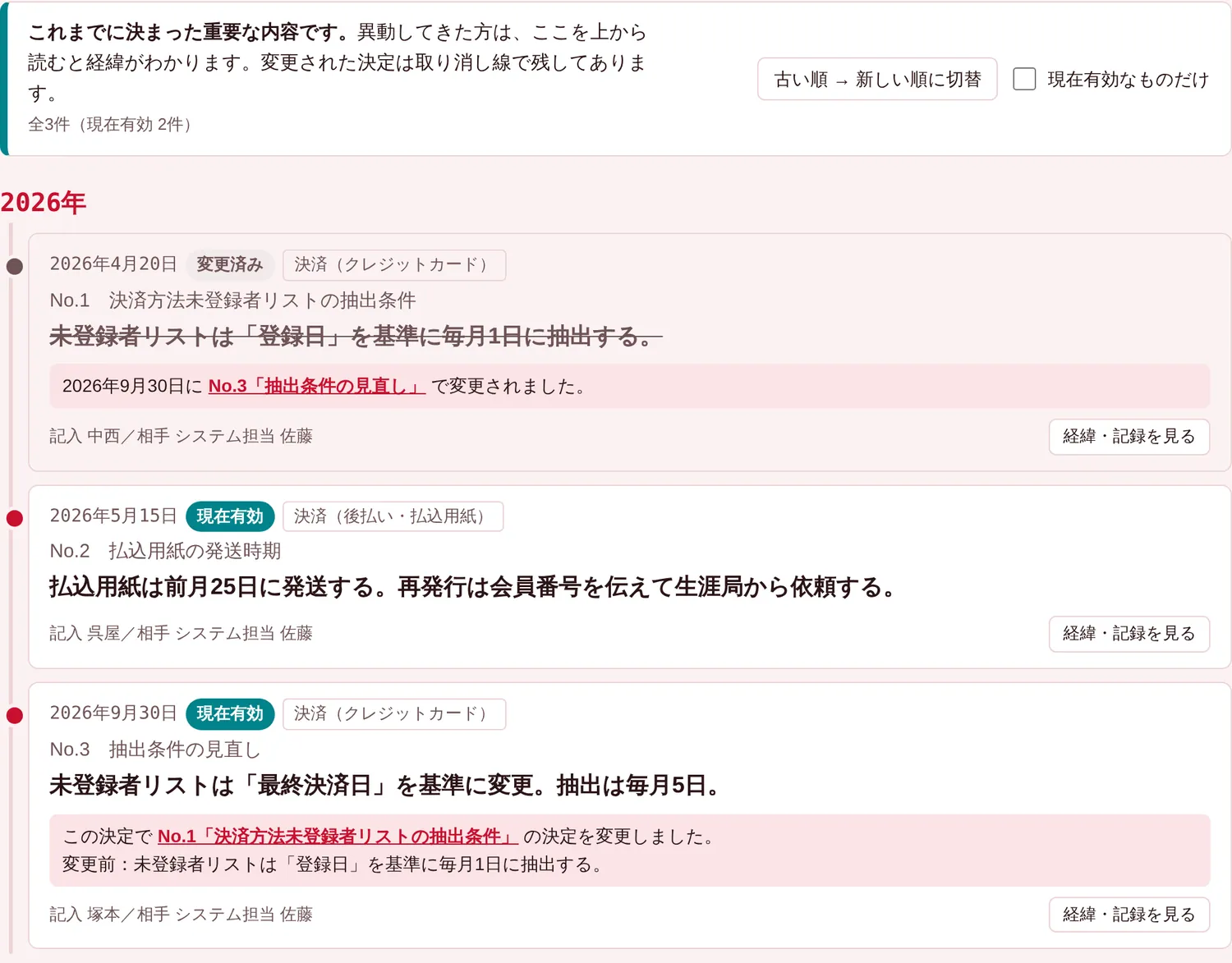
Task: Click title No.2 払込用紙の発送時期
Action: pyautogui.click(x=165, y=551)
